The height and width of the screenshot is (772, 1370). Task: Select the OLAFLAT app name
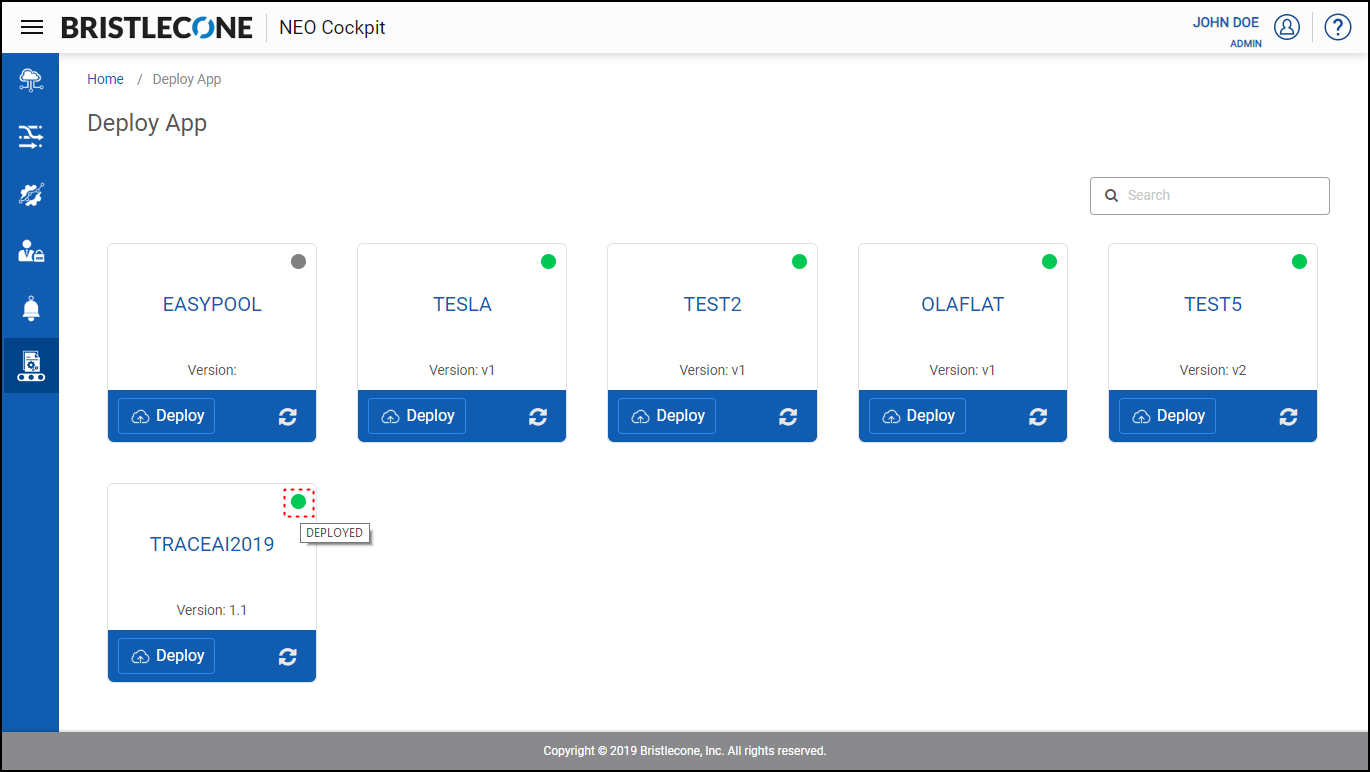[963, 305]
